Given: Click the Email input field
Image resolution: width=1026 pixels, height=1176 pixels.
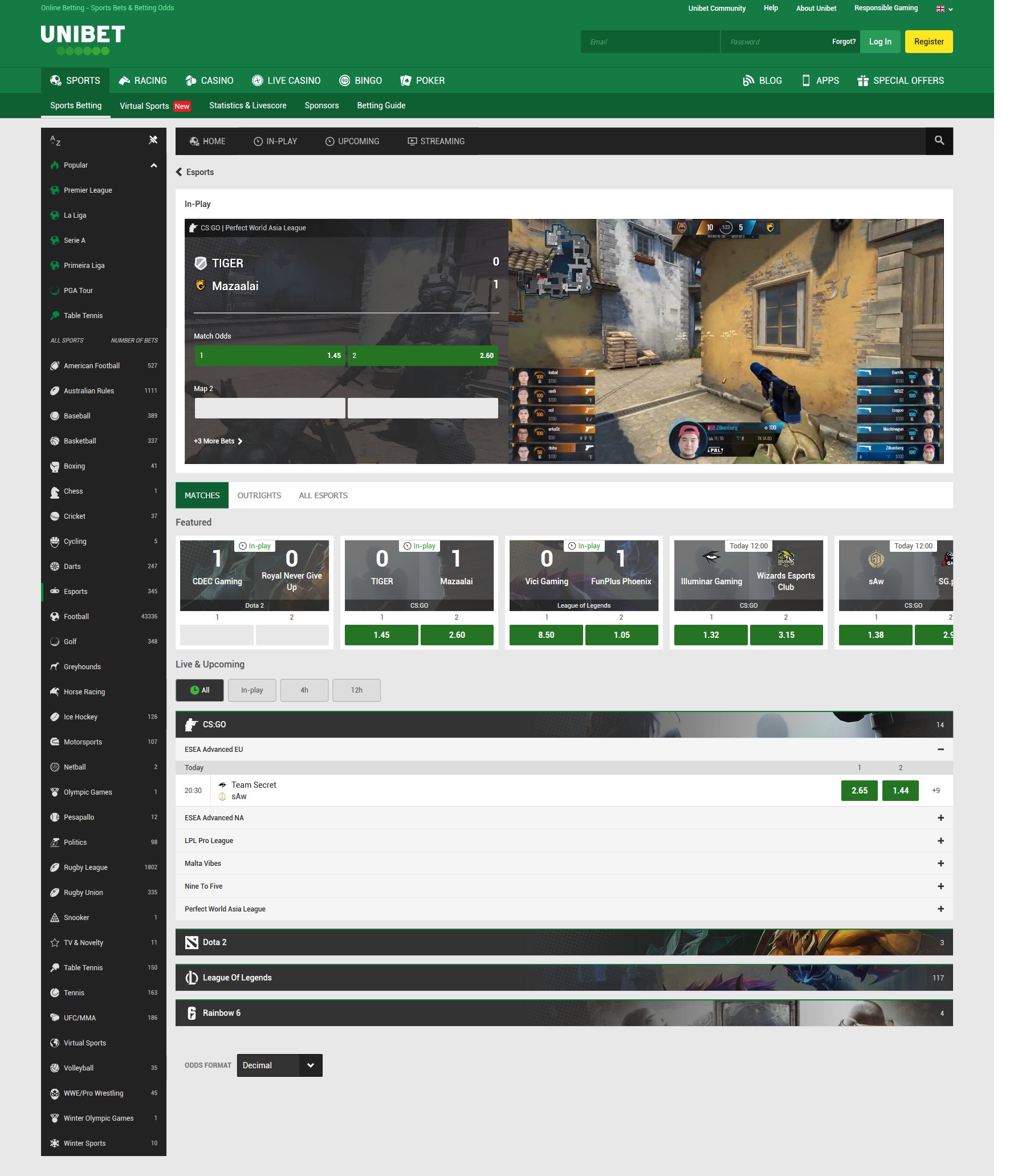Looking at the screenshot, I should [x=650, y=42].
